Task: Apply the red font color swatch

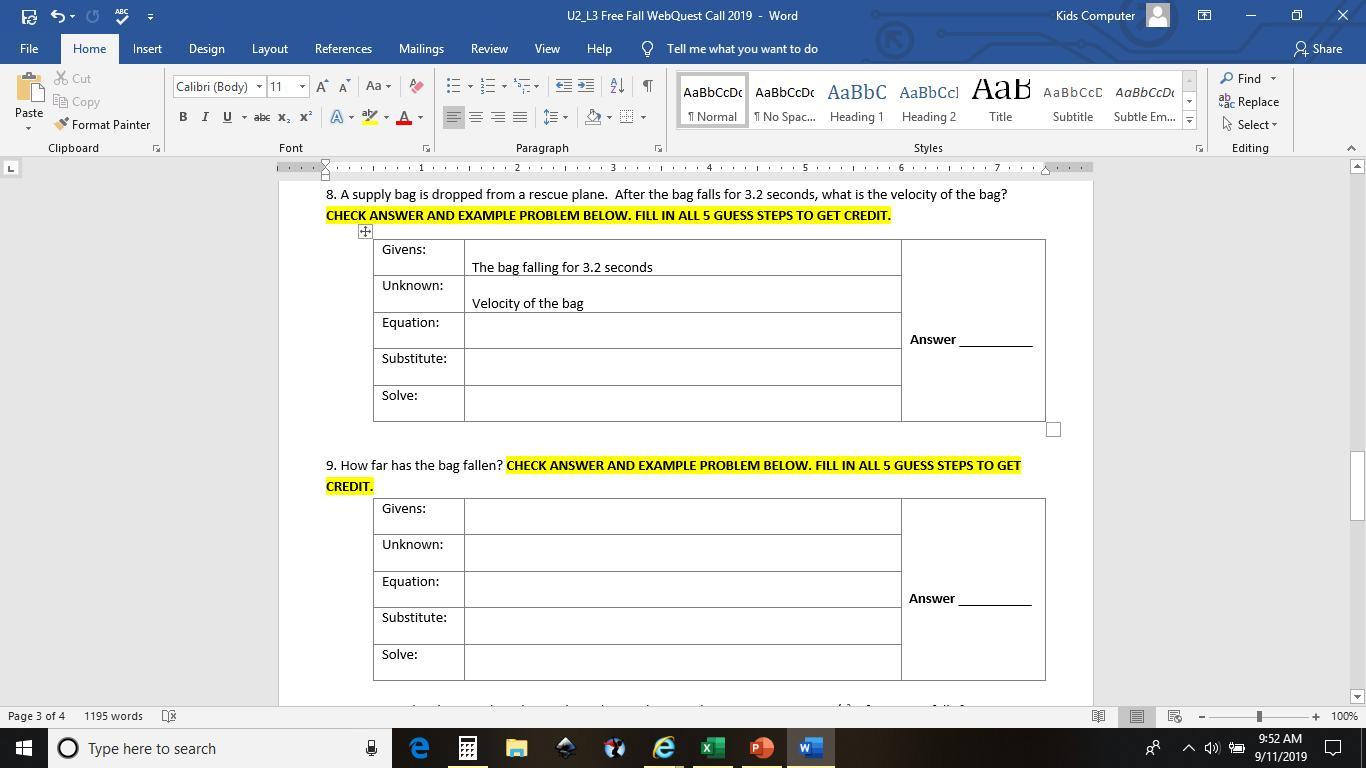Action: pyautogui.click(x=404, y=118)
